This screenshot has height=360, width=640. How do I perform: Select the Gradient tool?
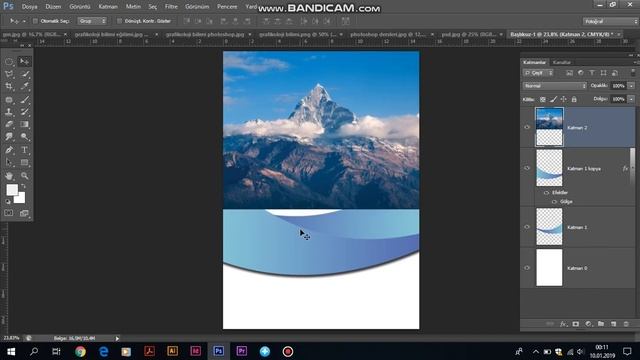[x=24, y=124]
